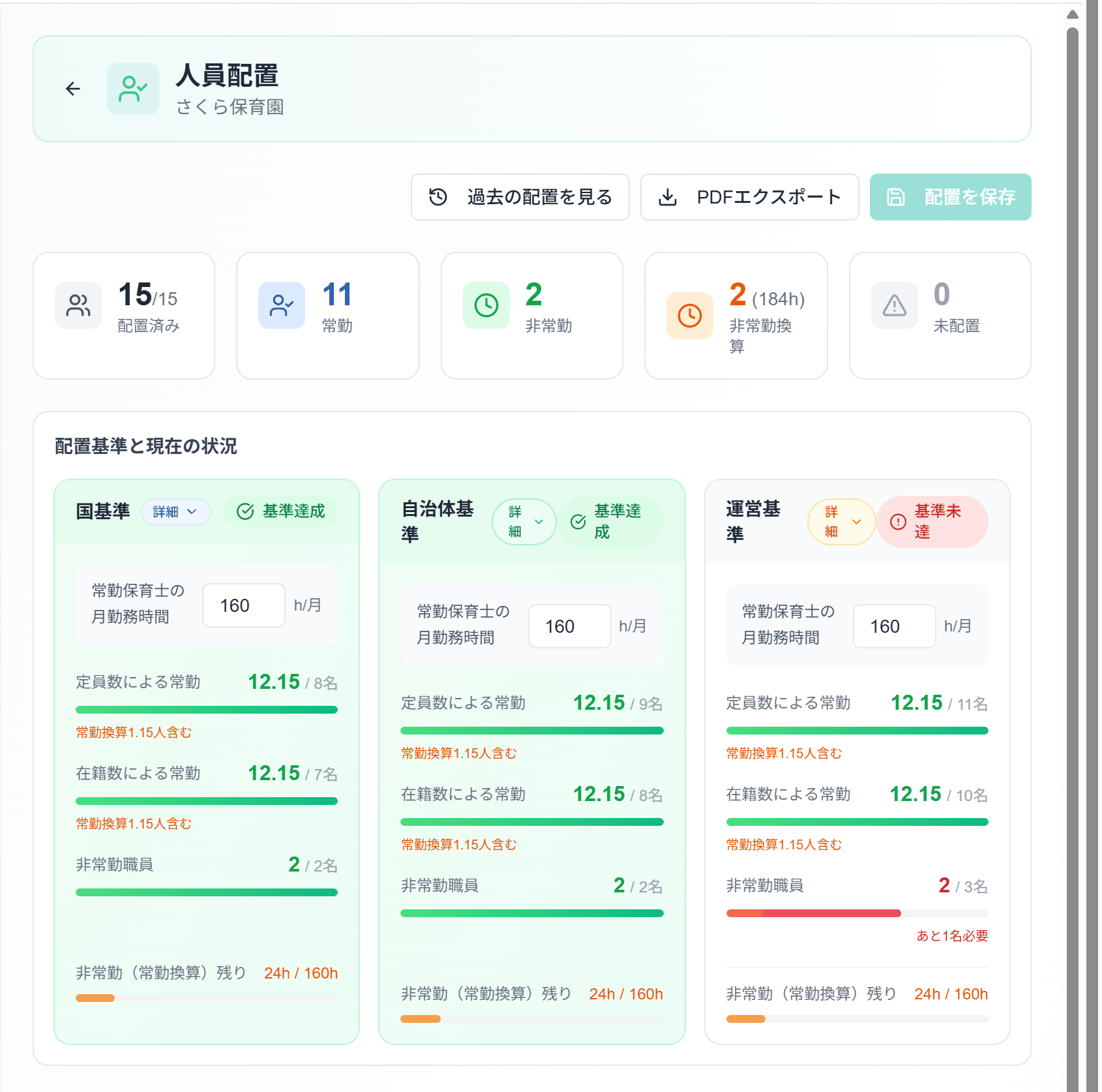Screen dimensions: 1102x1092
Task: Expand 詳細 dropdown for 運営基準
Action: 841,522
